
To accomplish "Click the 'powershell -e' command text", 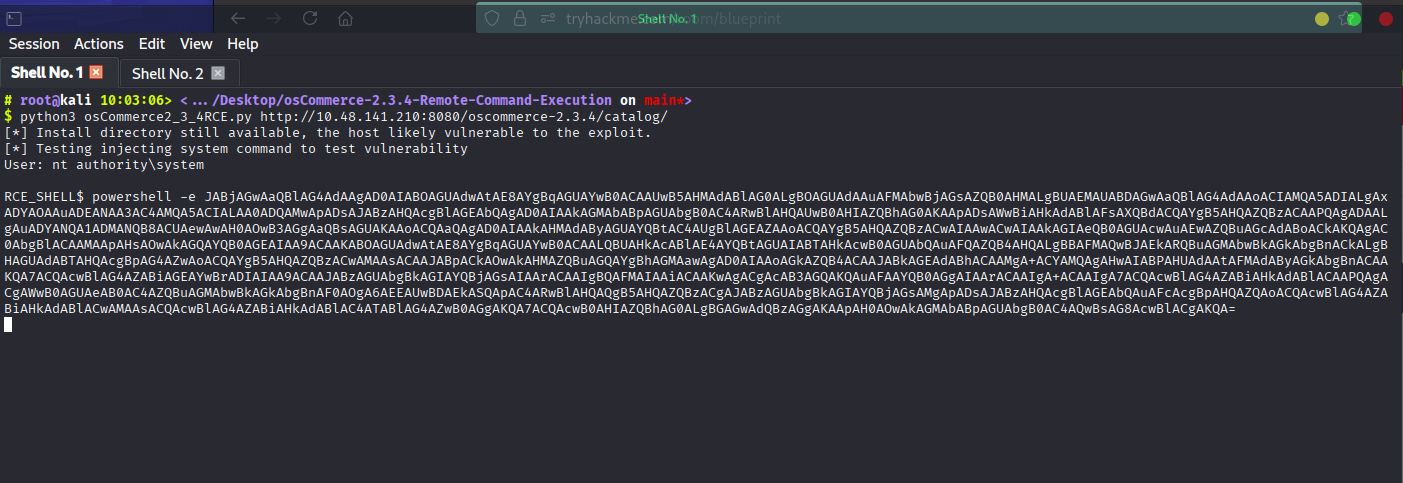I will (x=145, y=198).
